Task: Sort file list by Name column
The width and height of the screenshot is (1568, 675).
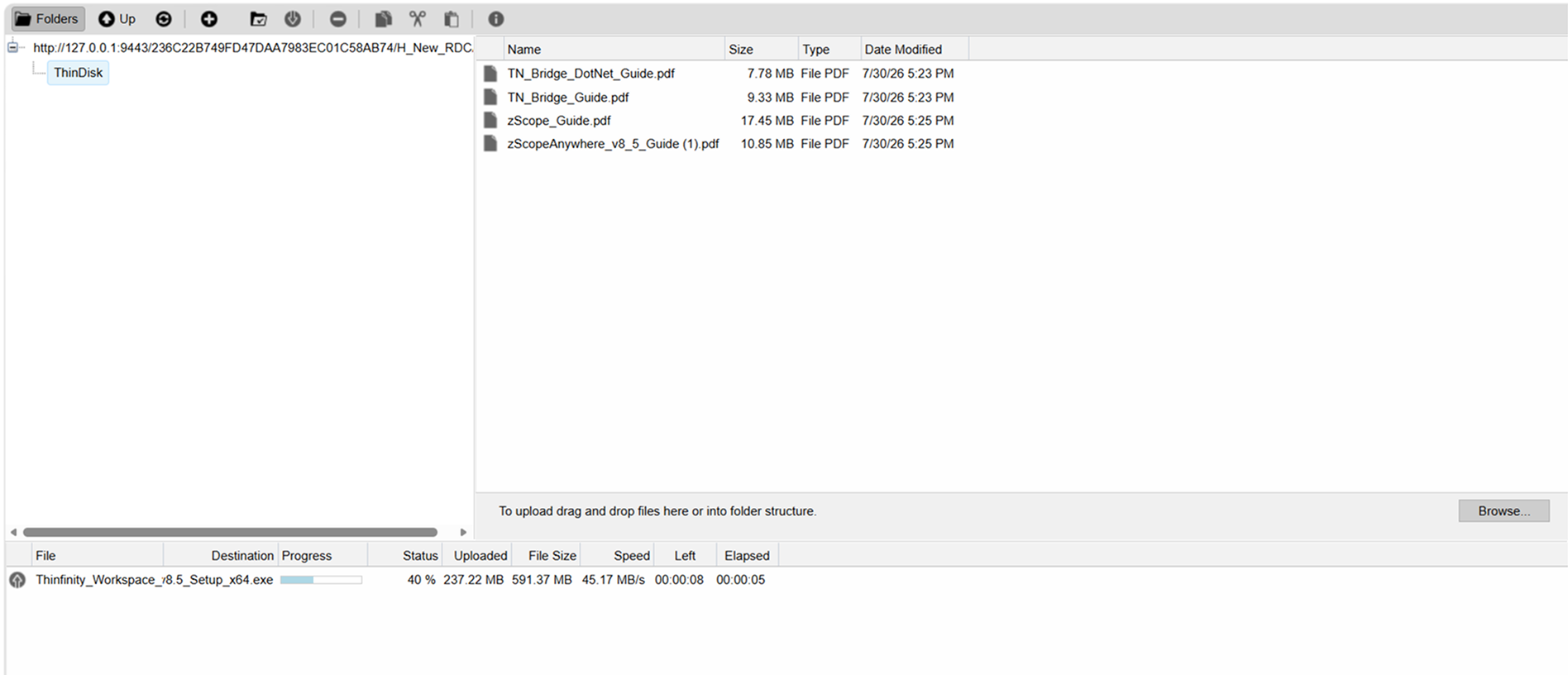Action: coord(614,50)
